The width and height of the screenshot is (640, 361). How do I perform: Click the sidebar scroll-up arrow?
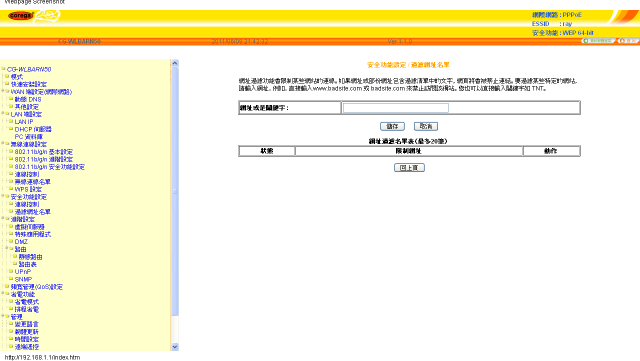(x=175, y=63)
